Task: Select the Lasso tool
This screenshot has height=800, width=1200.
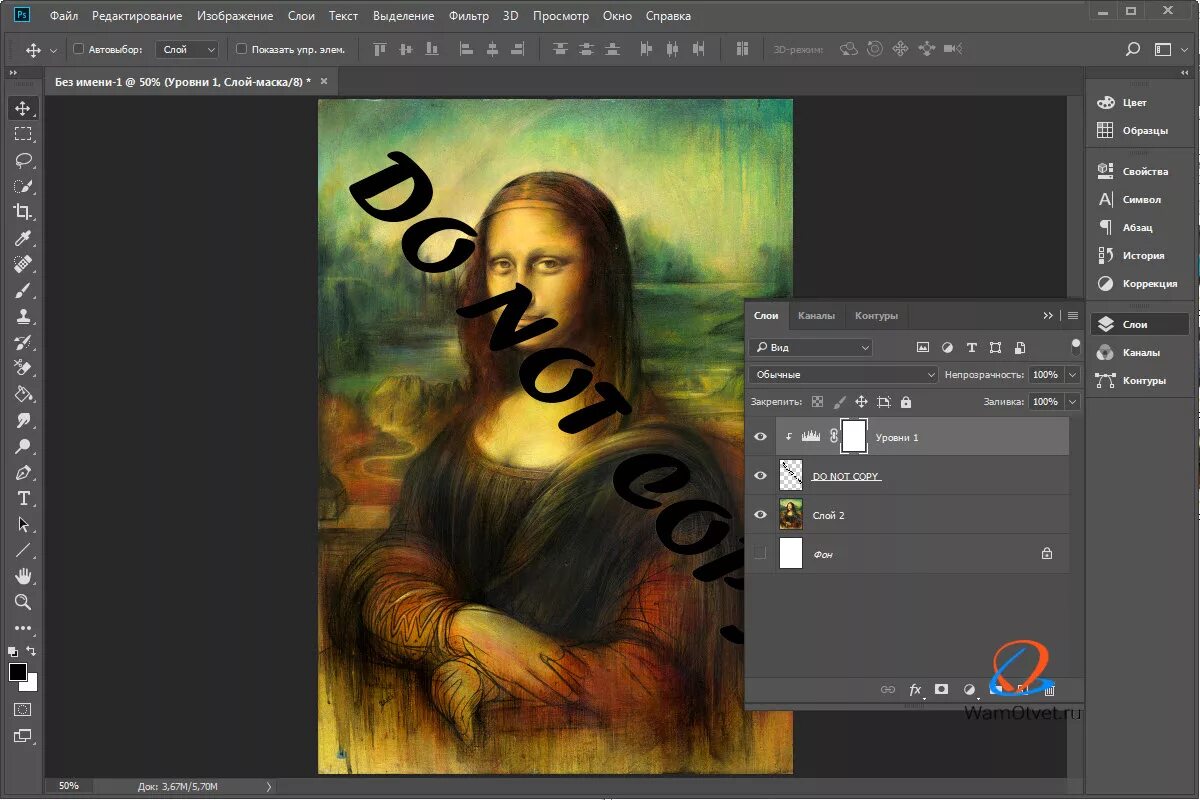Action: point(22,160)
